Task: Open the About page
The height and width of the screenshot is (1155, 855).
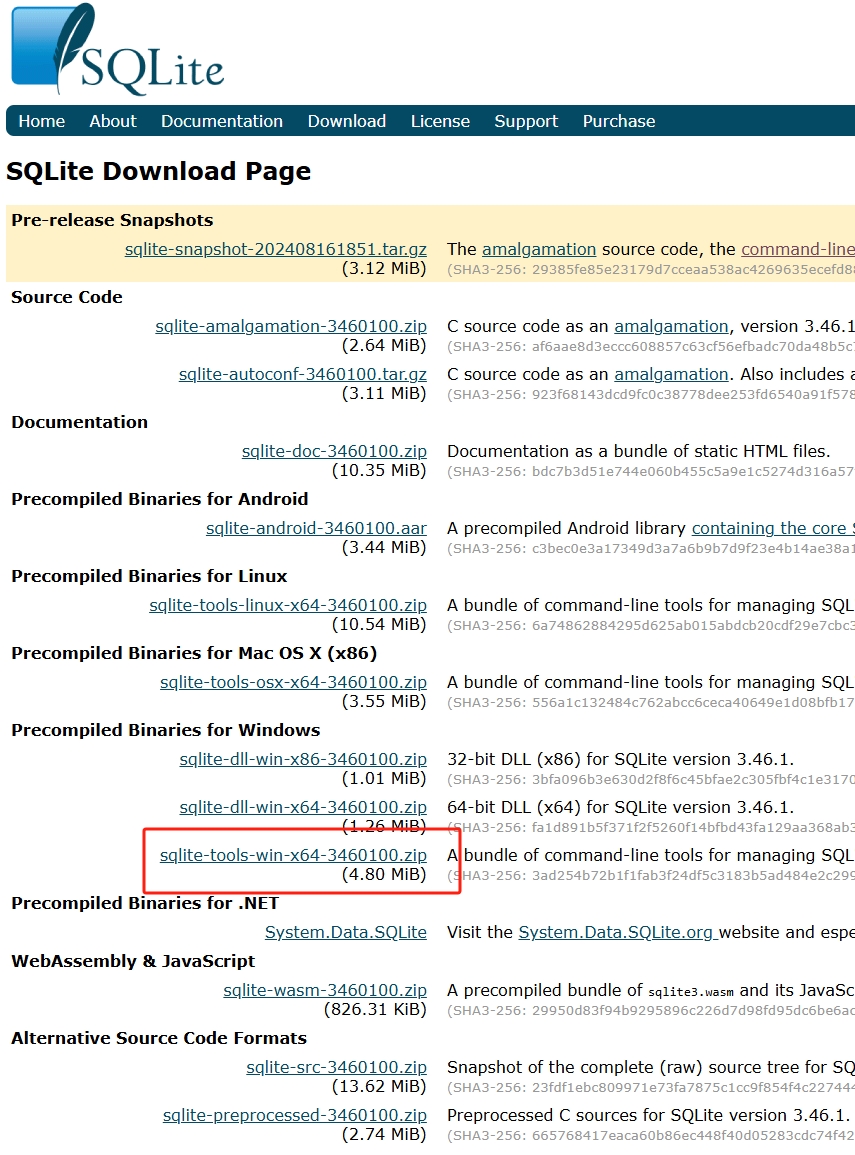Action: coord(112,120)
